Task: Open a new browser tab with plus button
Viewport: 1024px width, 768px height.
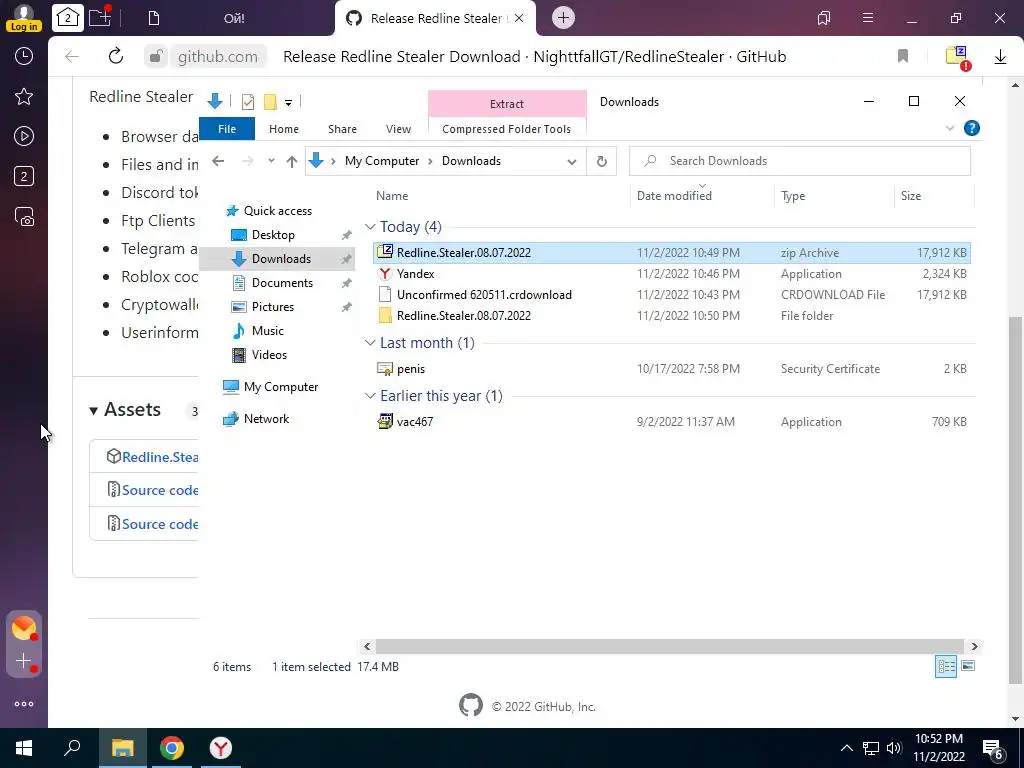Action: click(x=563, y=18)
